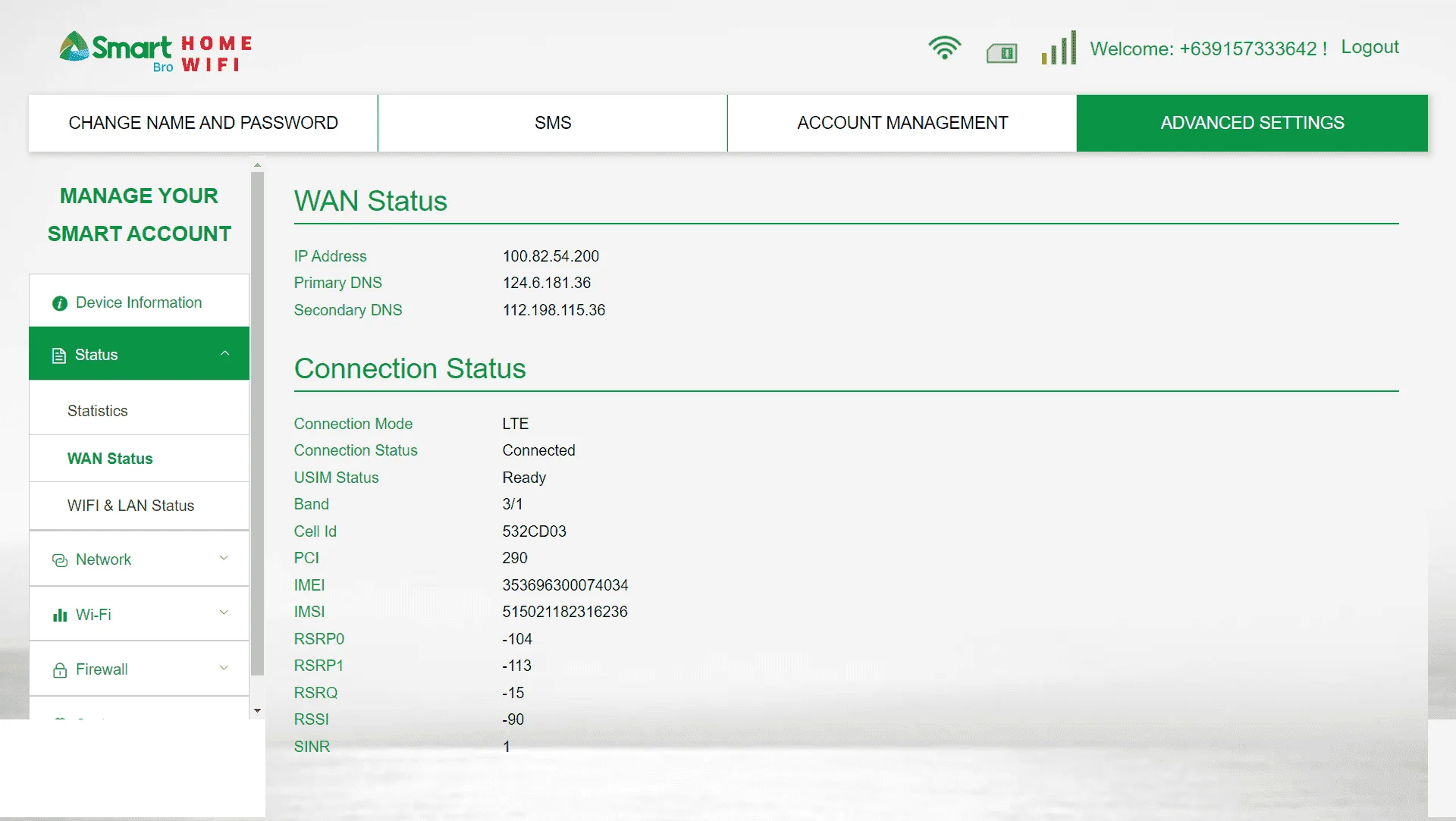This screenshot has width=1456, height=821.
Task: Click the IMSI value 515021182316236
Action: point(564,612)
